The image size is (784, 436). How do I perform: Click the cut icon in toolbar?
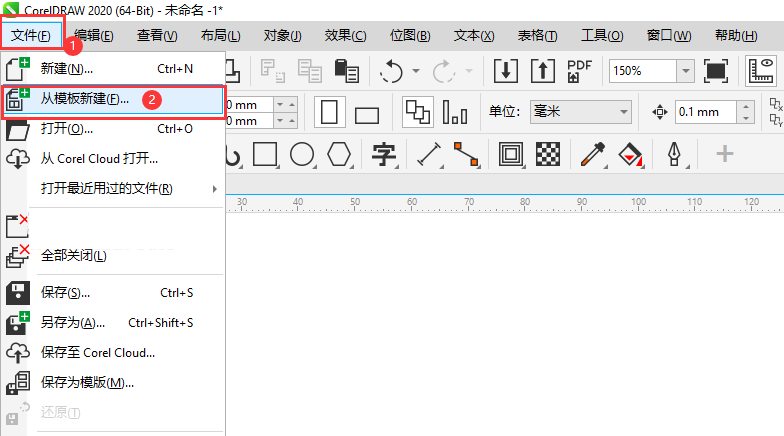273,70
